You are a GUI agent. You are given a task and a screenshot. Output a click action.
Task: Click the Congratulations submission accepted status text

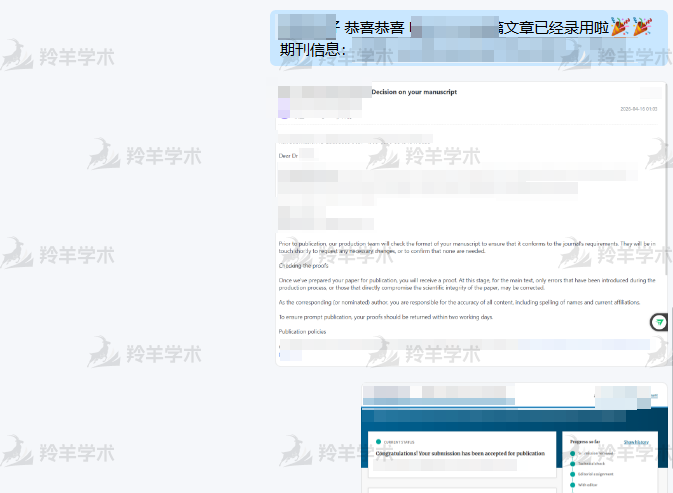tap(459, 453)
